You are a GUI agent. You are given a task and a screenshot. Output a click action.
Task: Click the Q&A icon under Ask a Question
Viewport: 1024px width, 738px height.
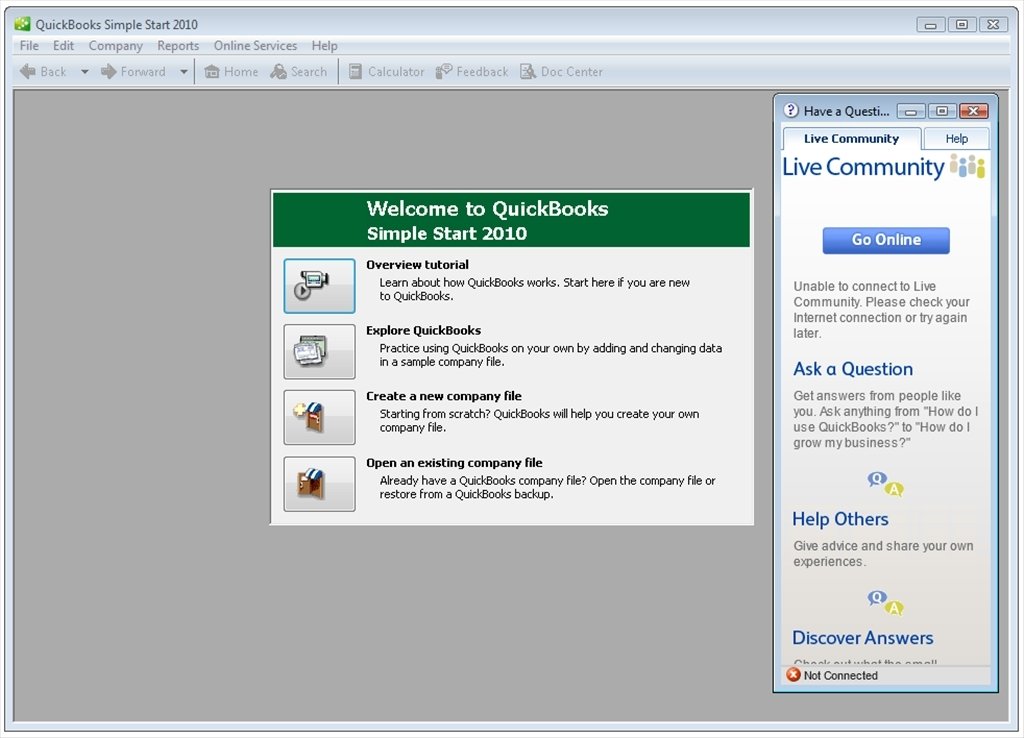pos(886,483)
